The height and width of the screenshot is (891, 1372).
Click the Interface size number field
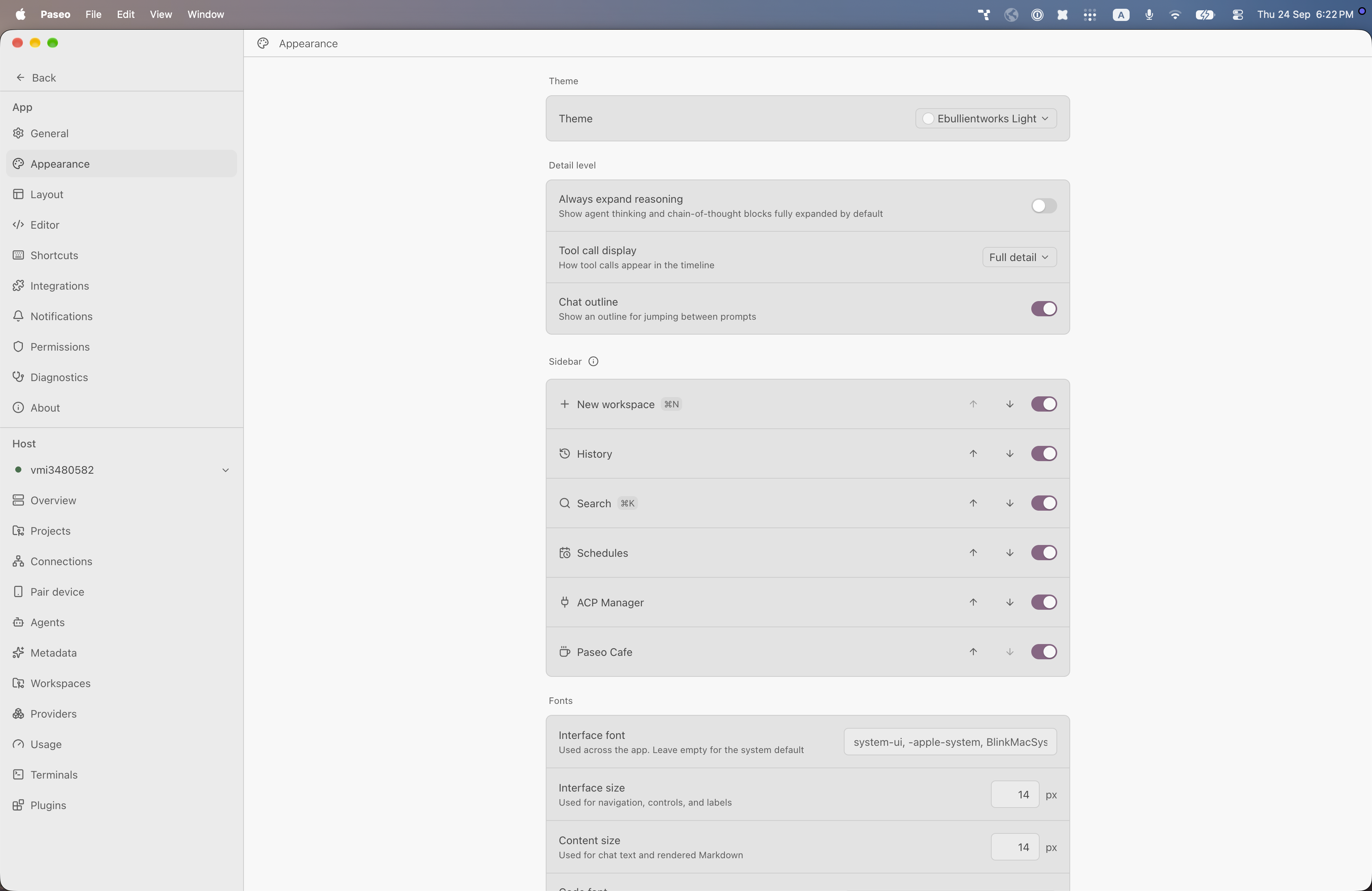pyautogui.click(x=1015, y=795)
